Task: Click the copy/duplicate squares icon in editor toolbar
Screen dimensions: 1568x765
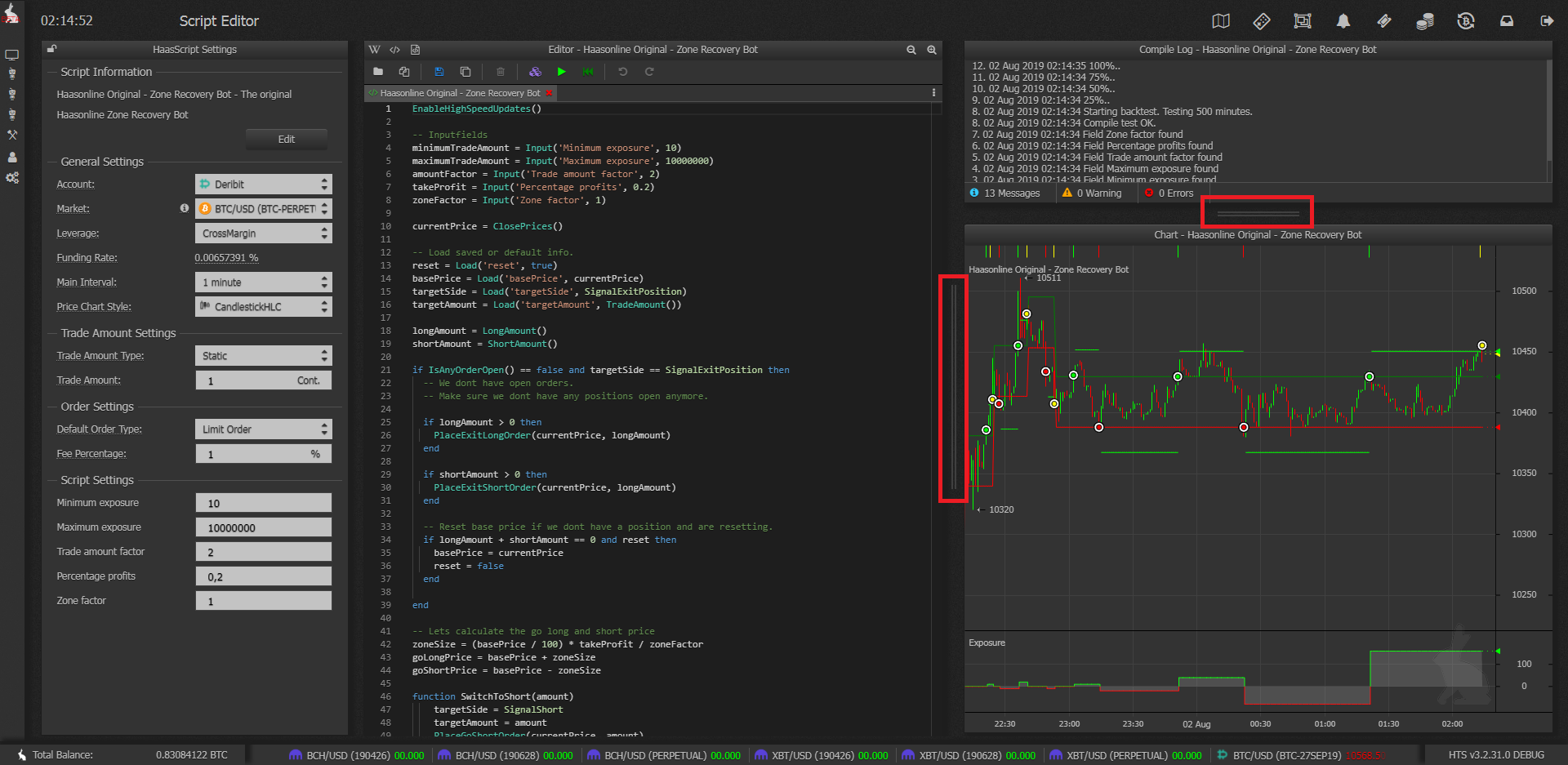Action: pyautogui.click(x=465, y=72)
